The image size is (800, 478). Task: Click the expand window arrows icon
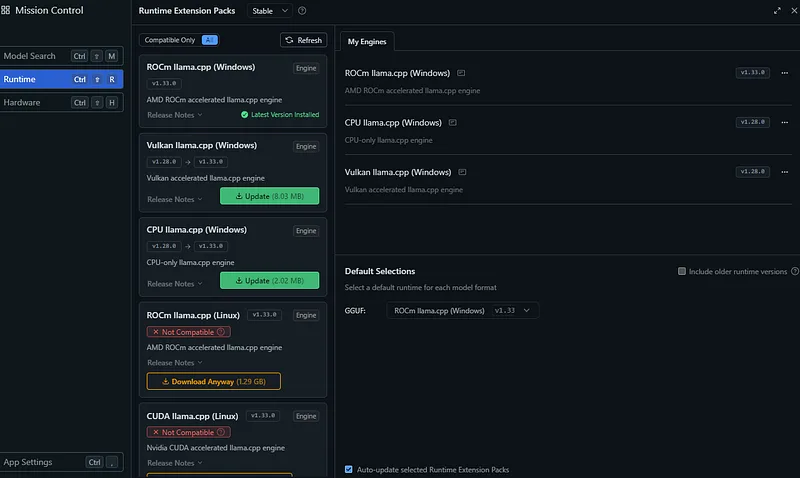777,11
